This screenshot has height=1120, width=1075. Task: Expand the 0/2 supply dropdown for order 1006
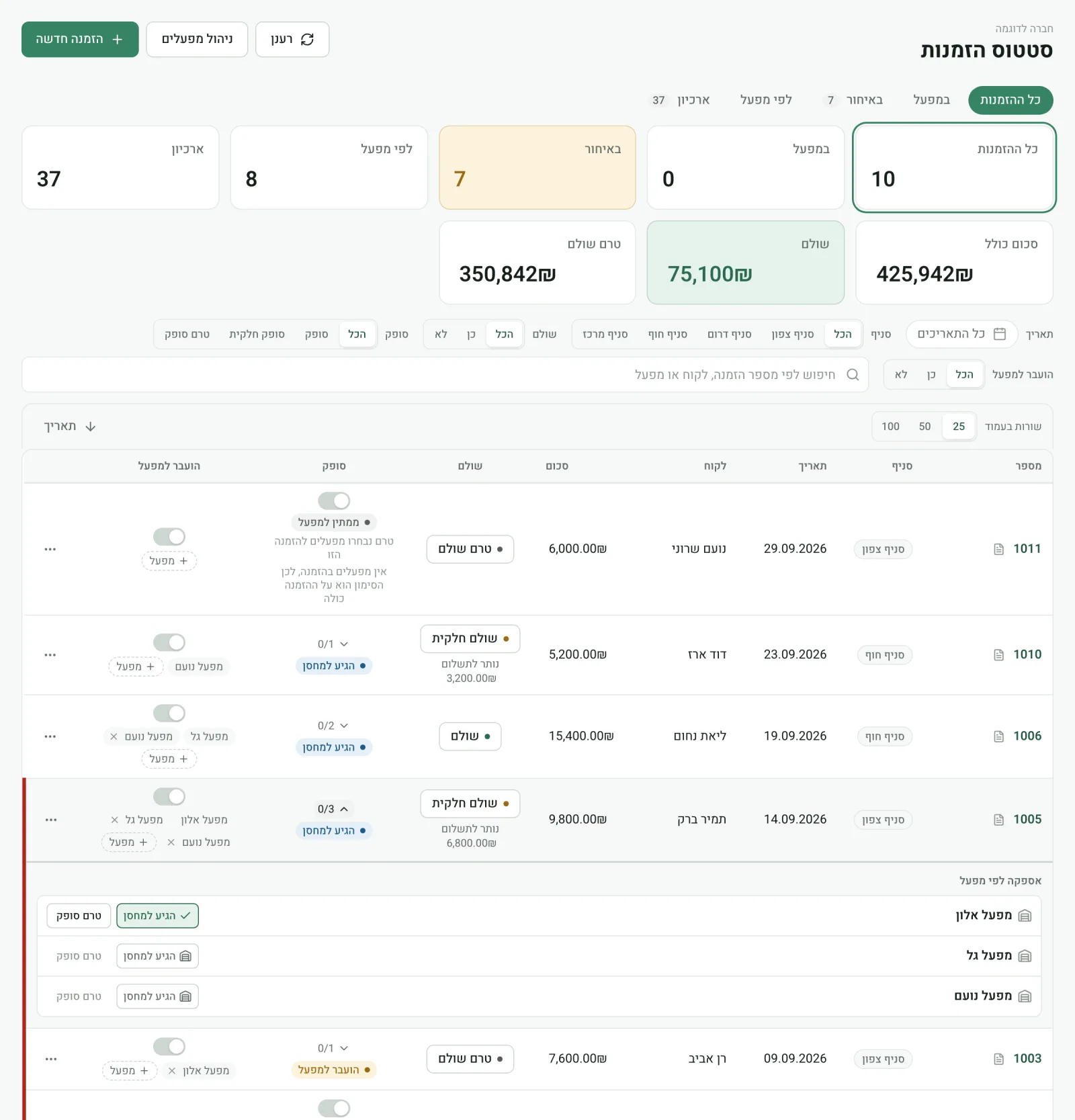(x=333, y=726)
